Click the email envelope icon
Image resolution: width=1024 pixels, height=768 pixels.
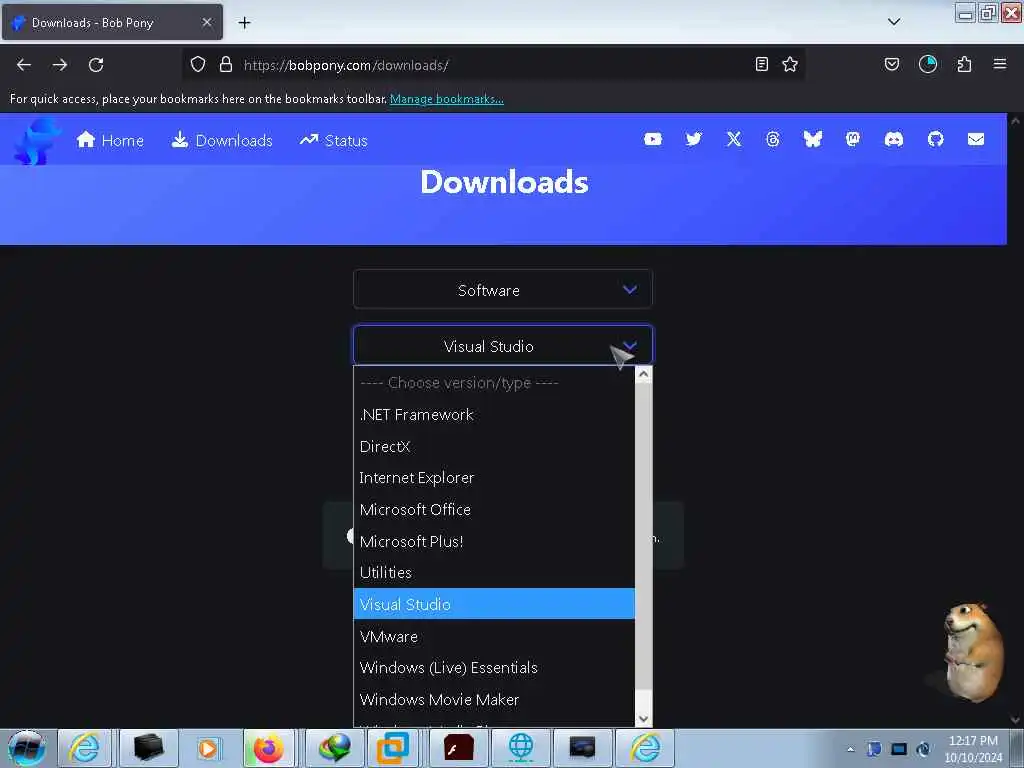(x=976, y=139)
